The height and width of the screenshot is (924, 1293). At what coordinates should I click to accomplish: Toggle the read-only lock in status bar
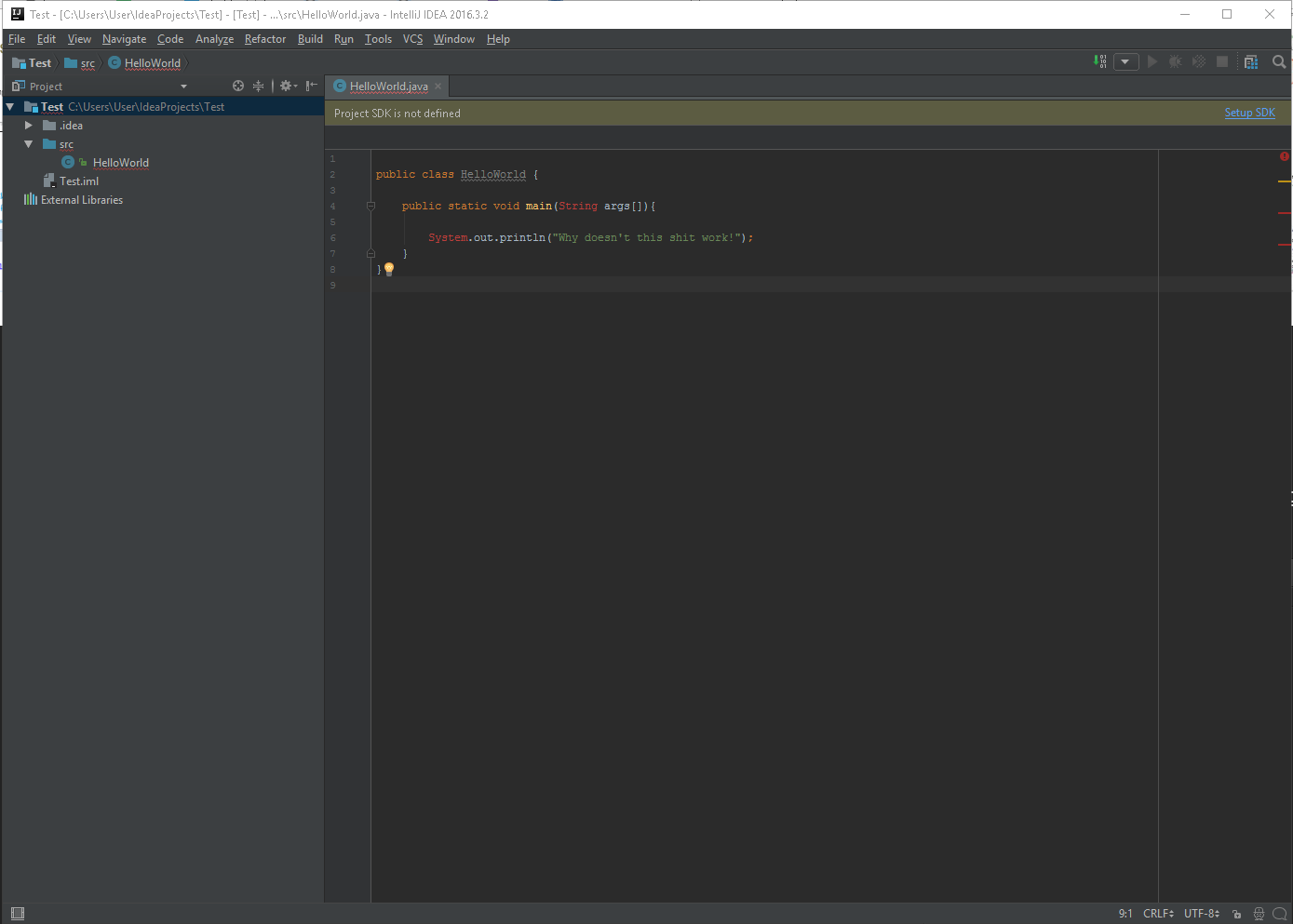pos(1236,914)
